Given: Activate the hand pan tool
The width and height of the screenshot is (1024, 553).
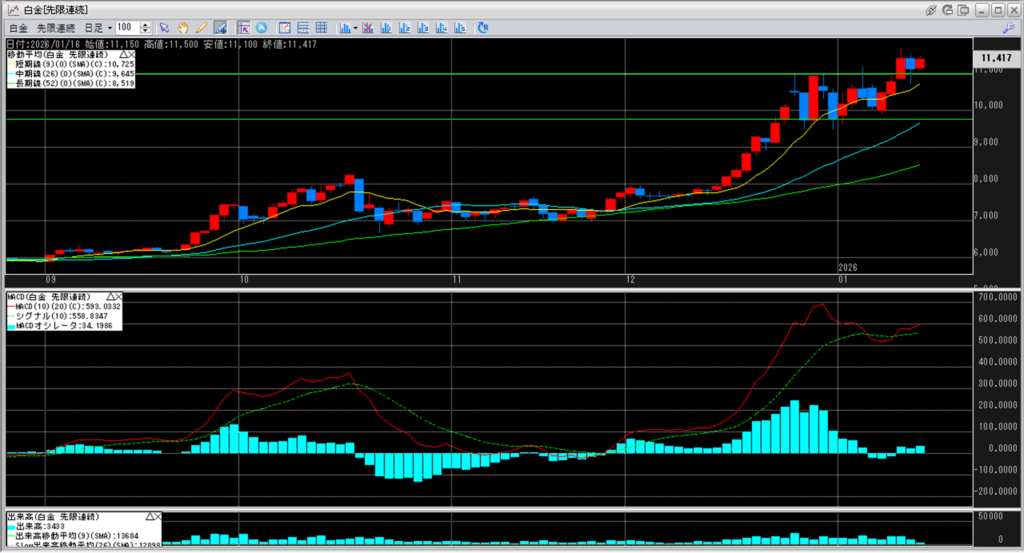Looking at the screenshot, I should pyautogui.click(x=183, y=27).
